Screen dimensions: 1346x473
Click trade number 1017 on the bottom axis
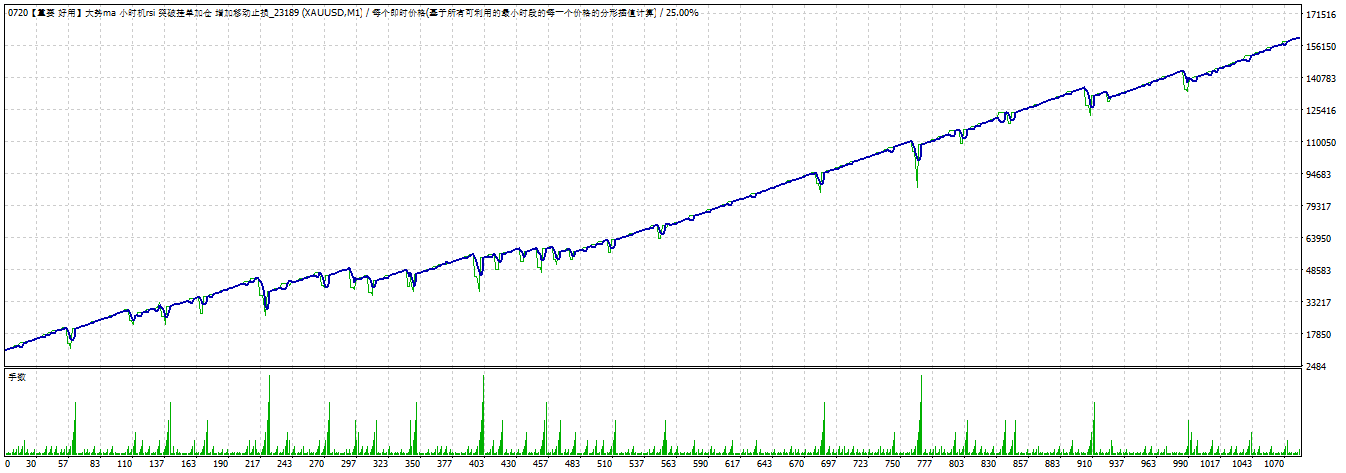pyautogui.click(x=1209, y=464)
